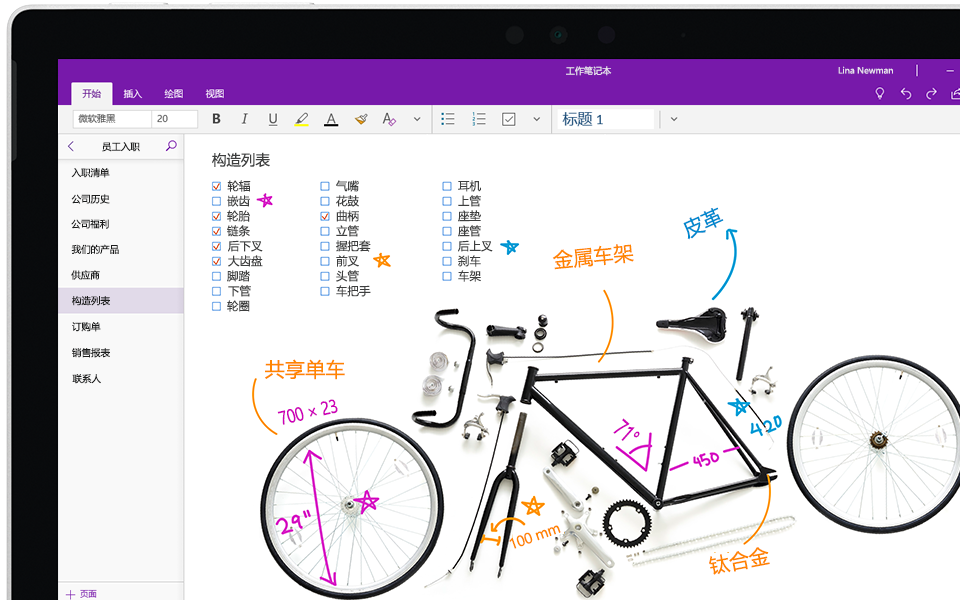Open the 供应商 page

pos(121,275)
